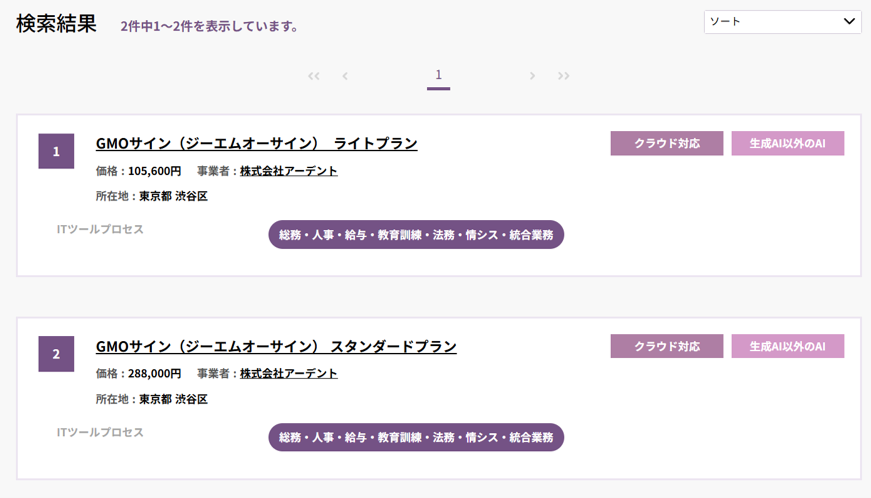
Task: Click 東京都 渋谷区 in the スタンダードプラン result
Action: pyautogui.click(x=173, y=399)
